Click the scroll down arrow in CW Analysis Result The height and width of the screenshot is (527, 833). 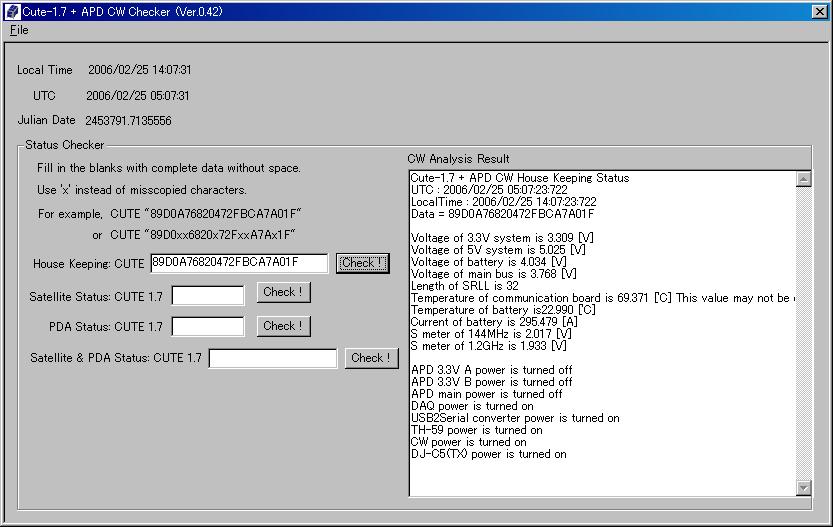(x=803, y=487)
